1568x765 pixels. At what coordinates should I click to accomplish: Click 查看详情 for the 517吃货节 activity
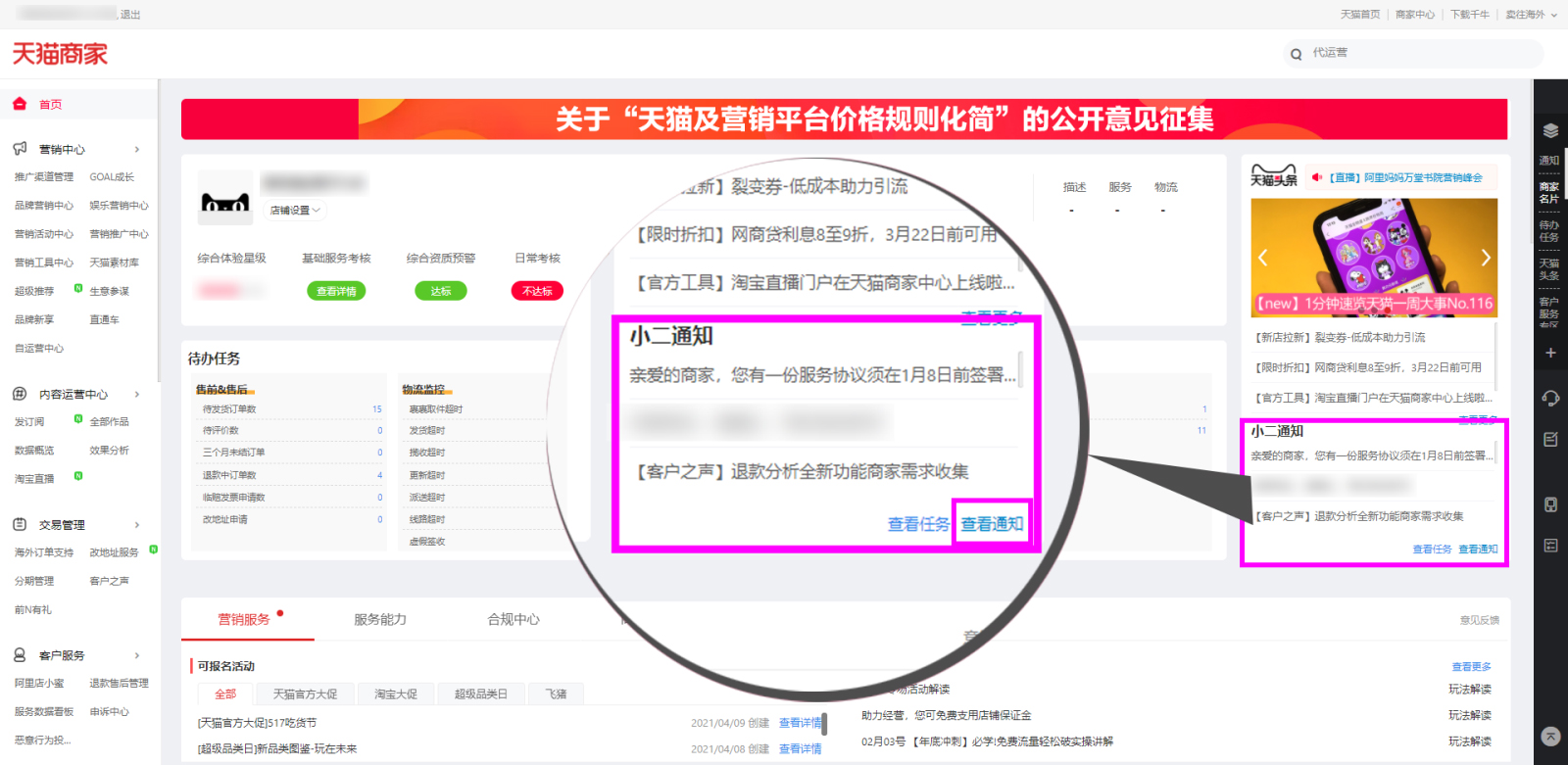pyautogui.click(x=800, y=723)
